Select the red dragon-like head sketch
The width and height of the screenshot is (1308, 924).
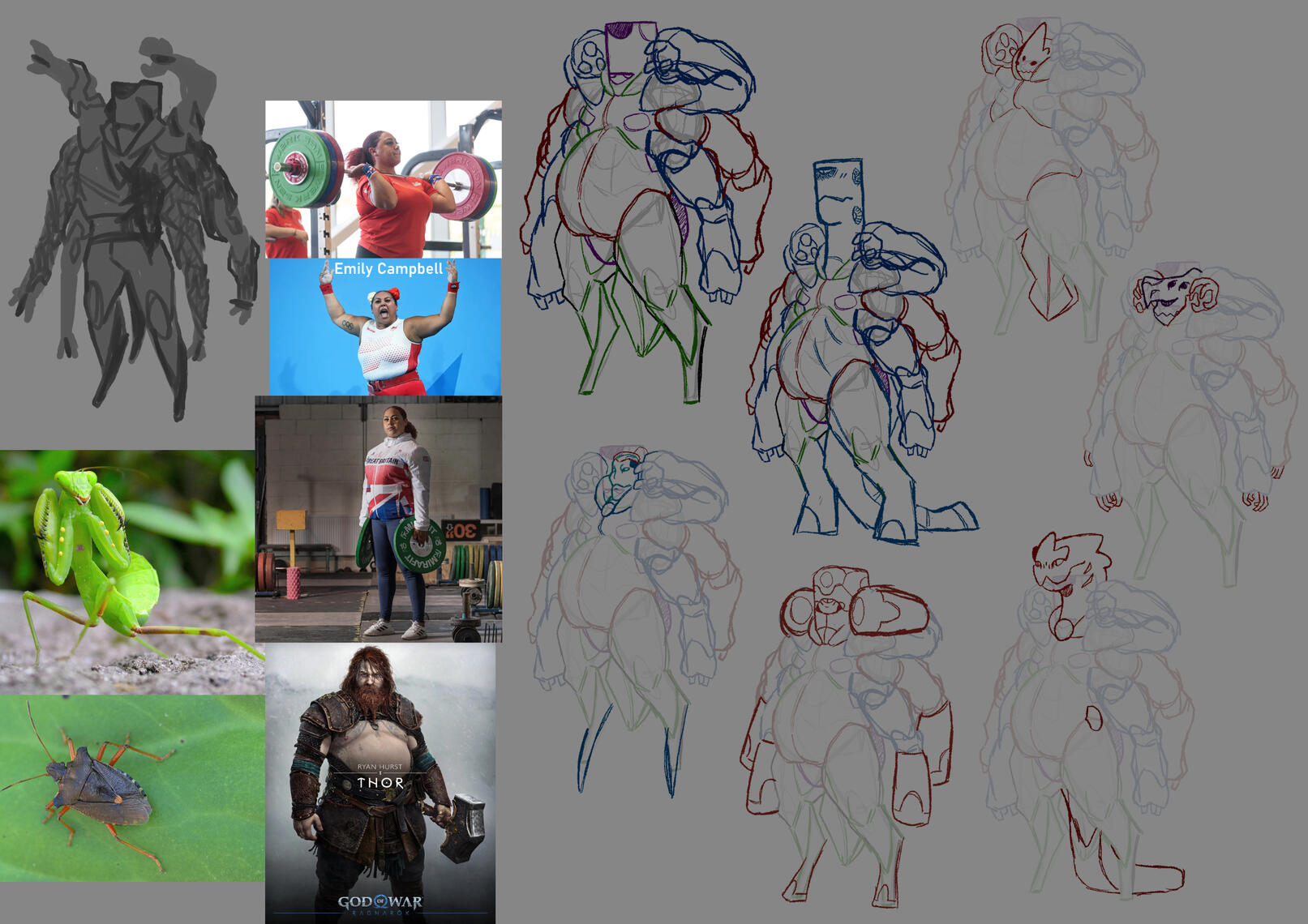(1064, 563)
